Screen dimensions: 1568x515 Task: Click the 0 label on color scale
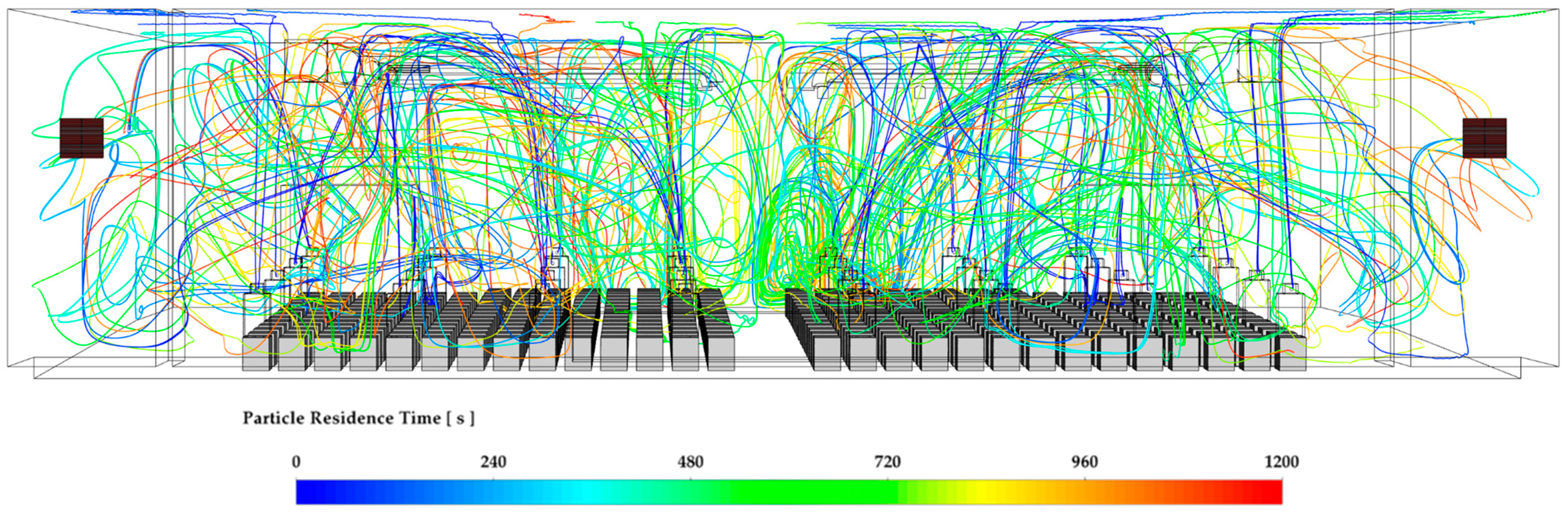pos(296,462)
